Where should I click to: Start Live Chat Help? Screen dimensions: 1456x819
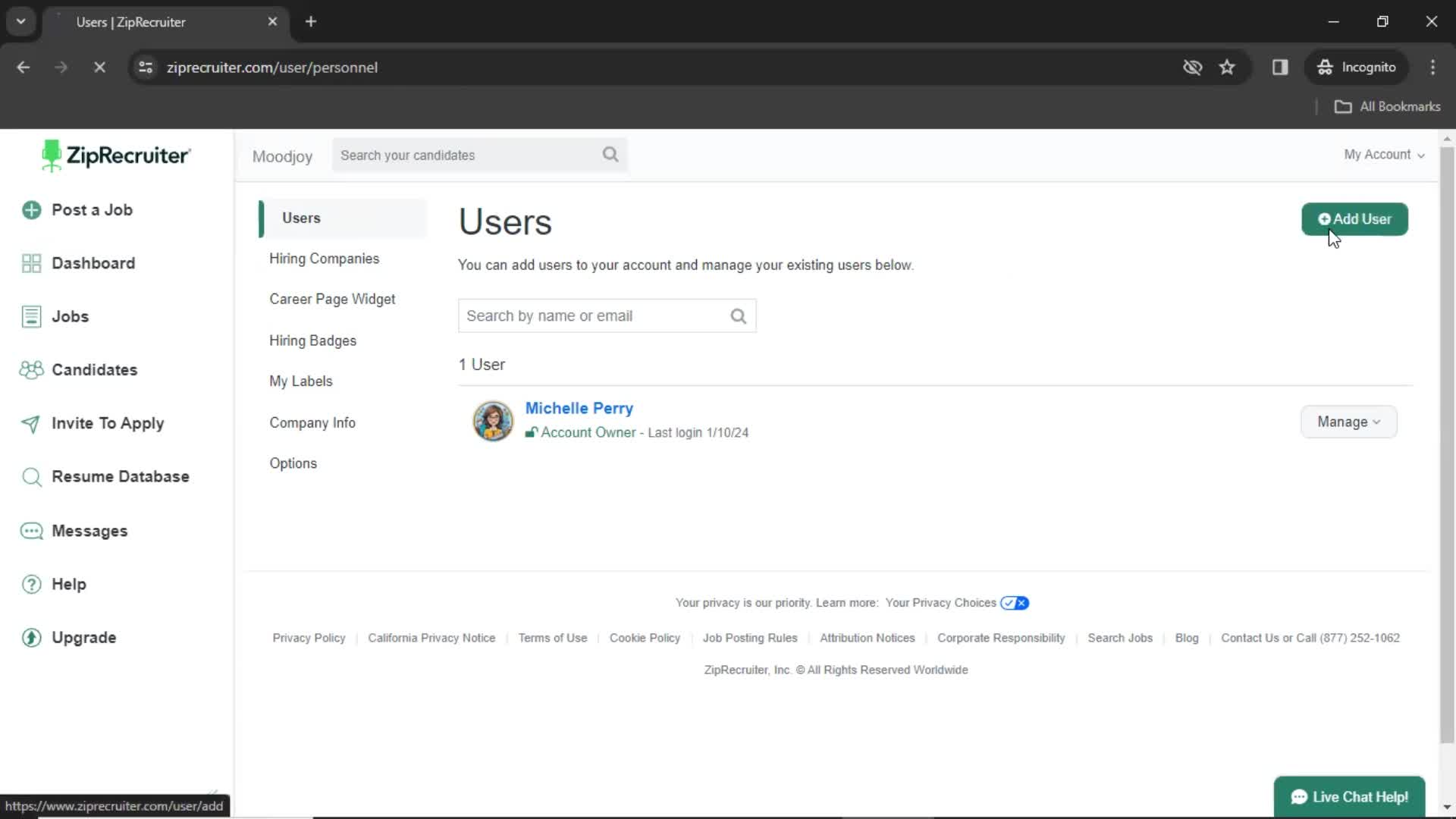1349,797
